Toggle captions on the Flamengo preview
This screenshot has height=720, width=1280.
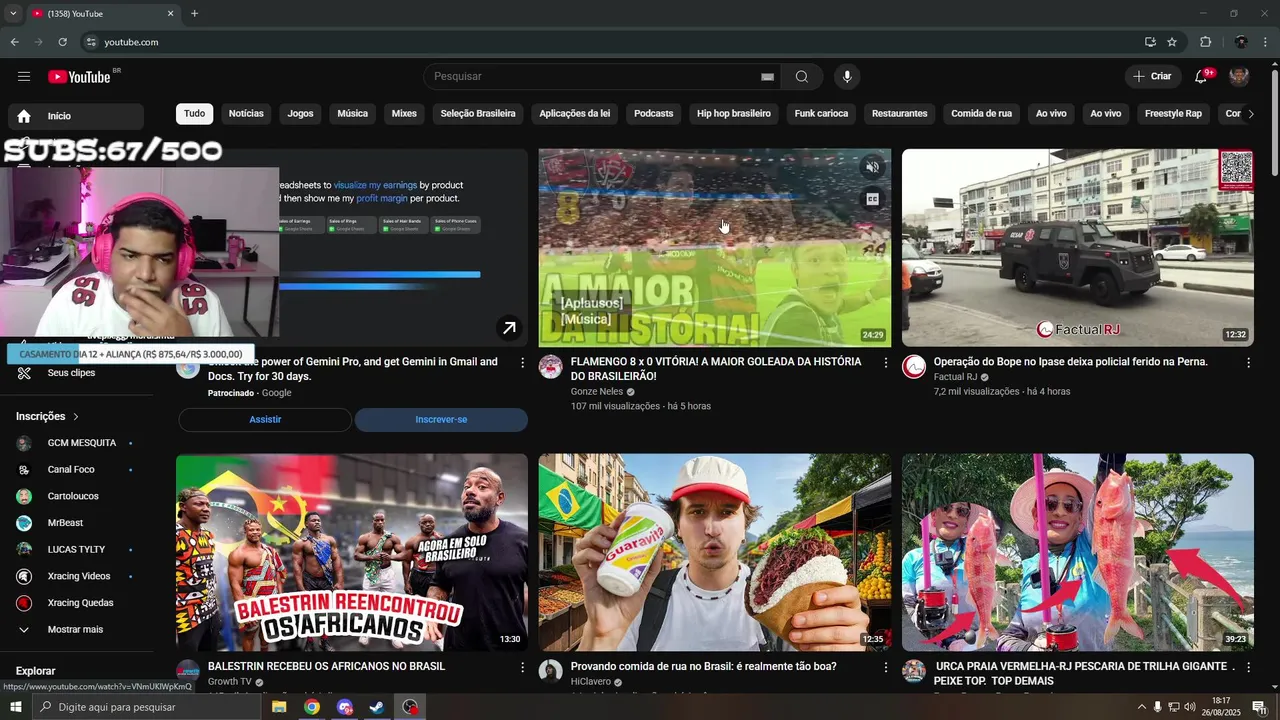872,199
